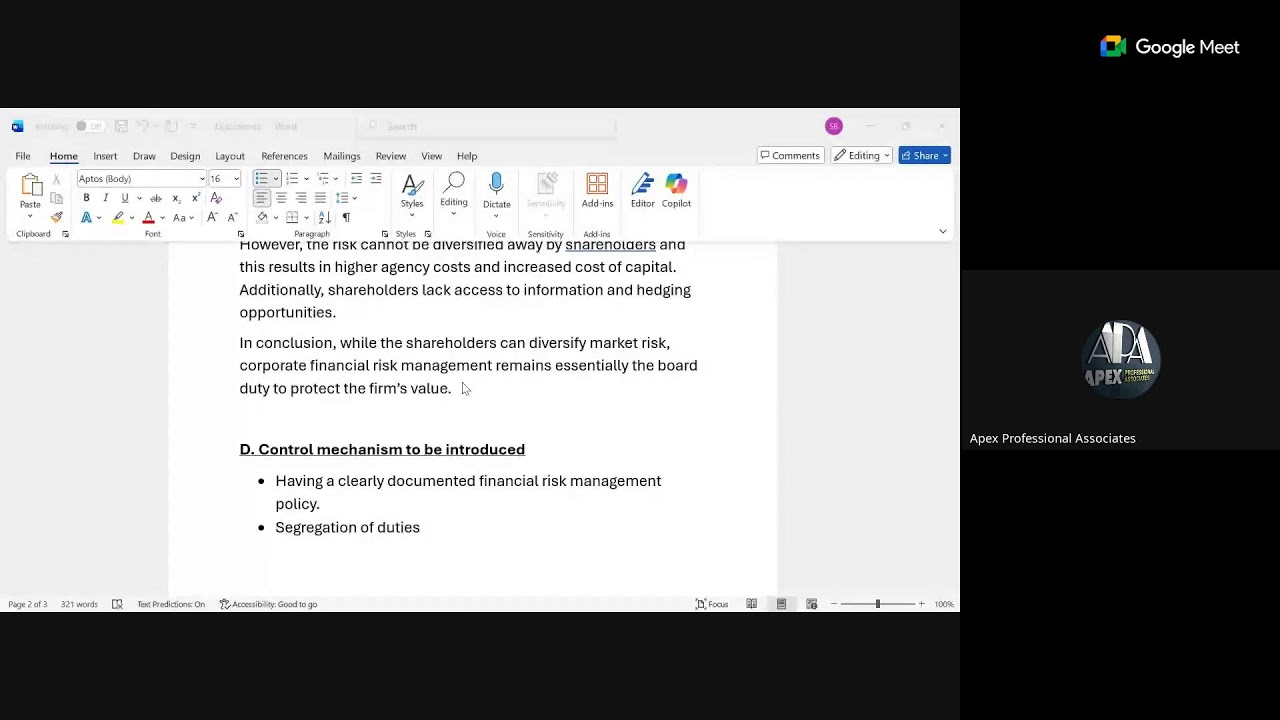
Task: Click the Paste clipboard icon
Action: (31, 184)
